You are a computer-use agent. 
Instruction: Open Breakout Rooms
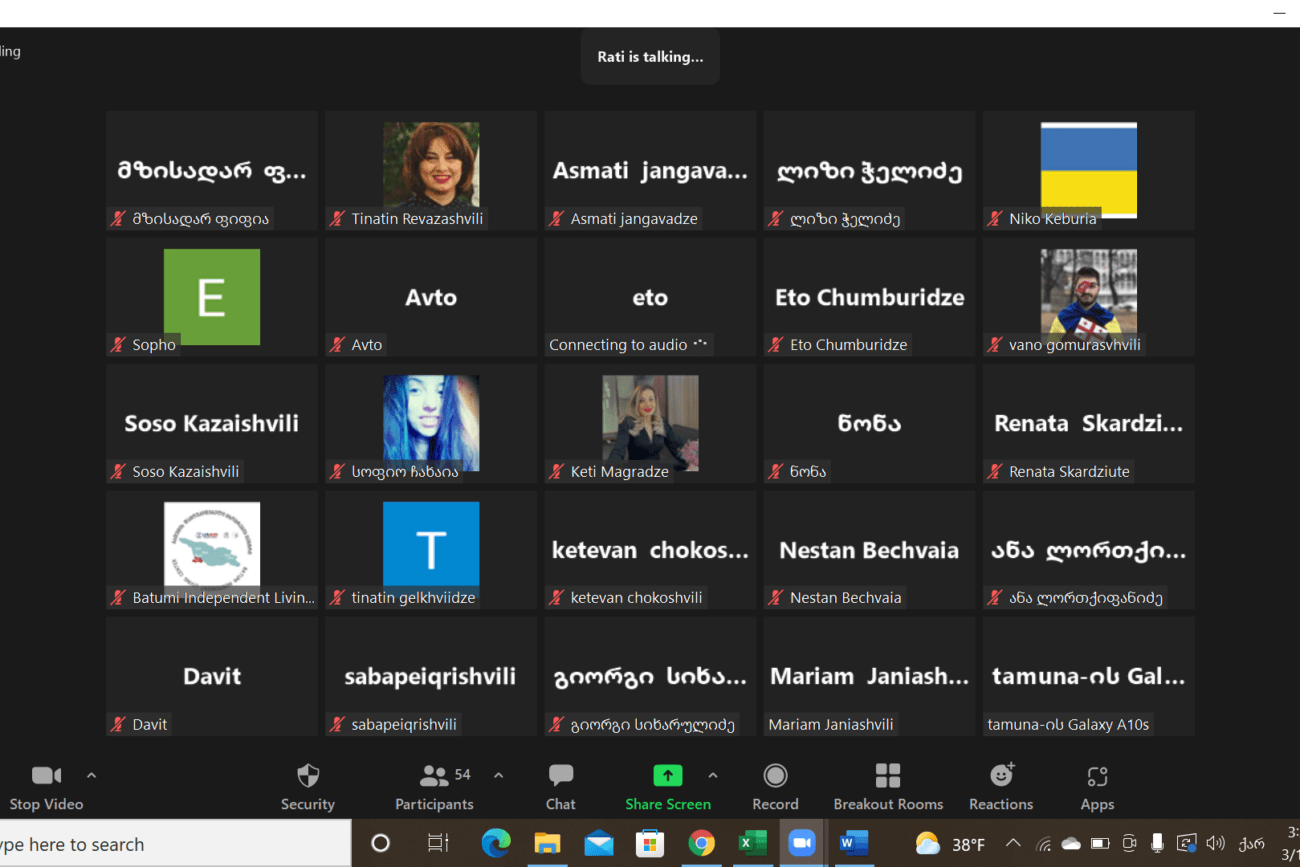pos(888,786)
